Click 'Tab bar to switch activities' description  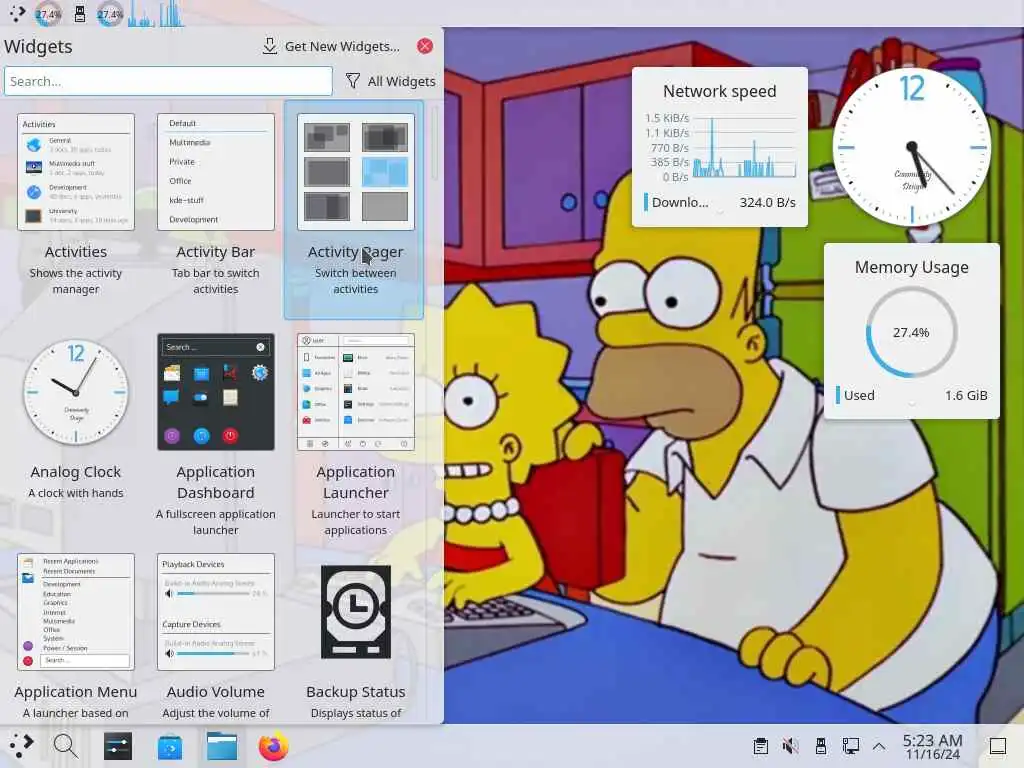coord(216,281)
